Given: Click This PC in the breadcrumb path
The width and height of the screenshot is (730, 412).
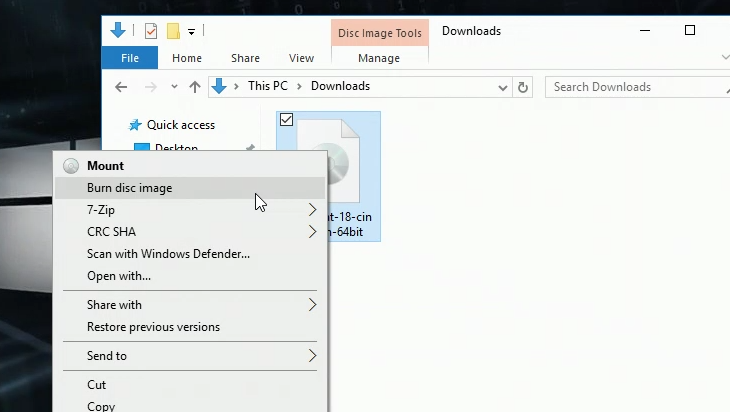Looking at the screenshot, I should (x=269, y=87).
